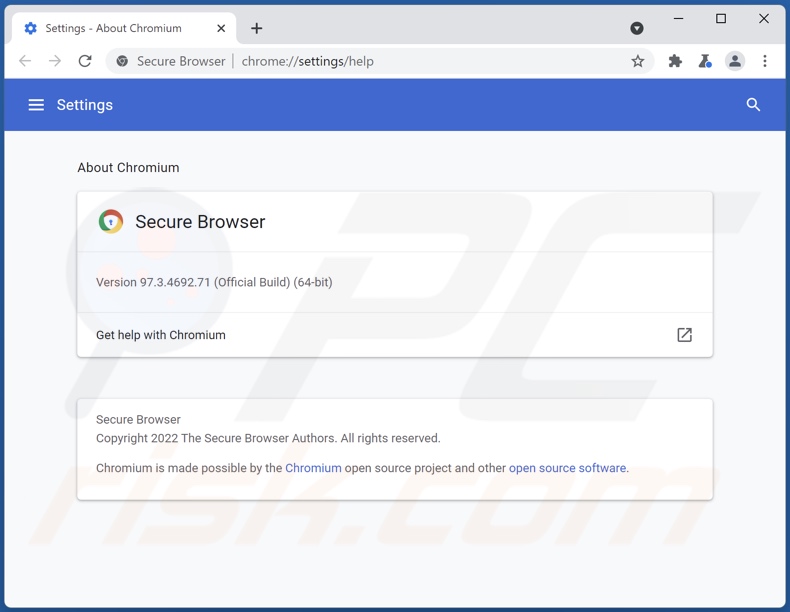Open the three-dot browser menu

pyautogui.click(x=765, y=61)
